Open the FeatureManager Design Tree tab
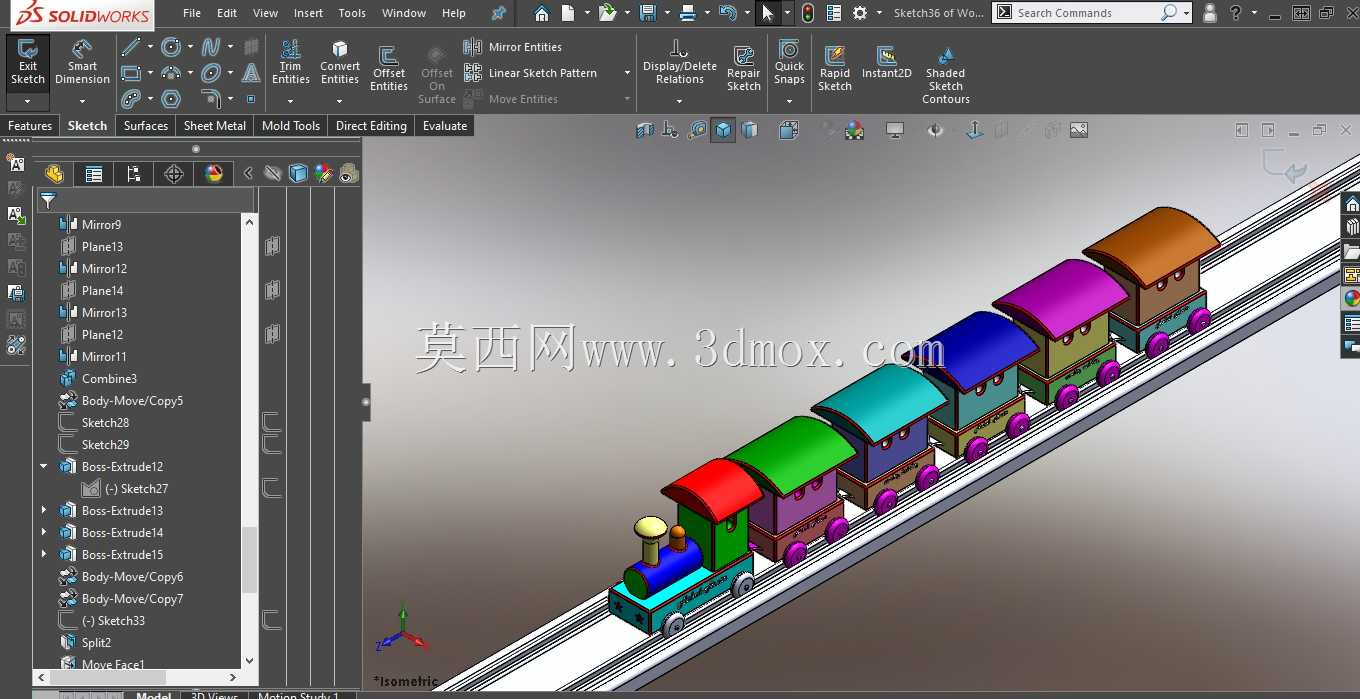This screenshot has height=699, width=1360. pyautogui.click(x=54, y=174)
